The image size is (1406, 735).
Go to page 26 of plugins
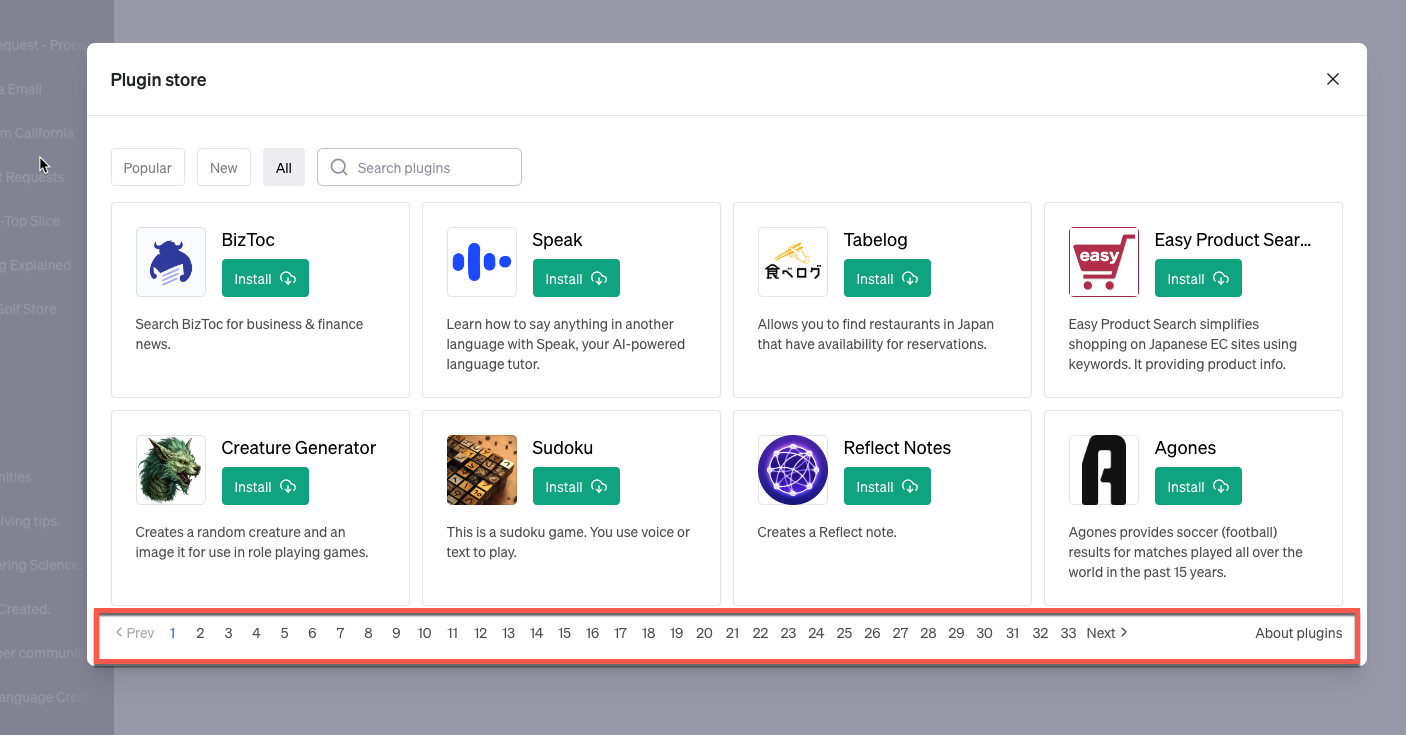(872, 633)
